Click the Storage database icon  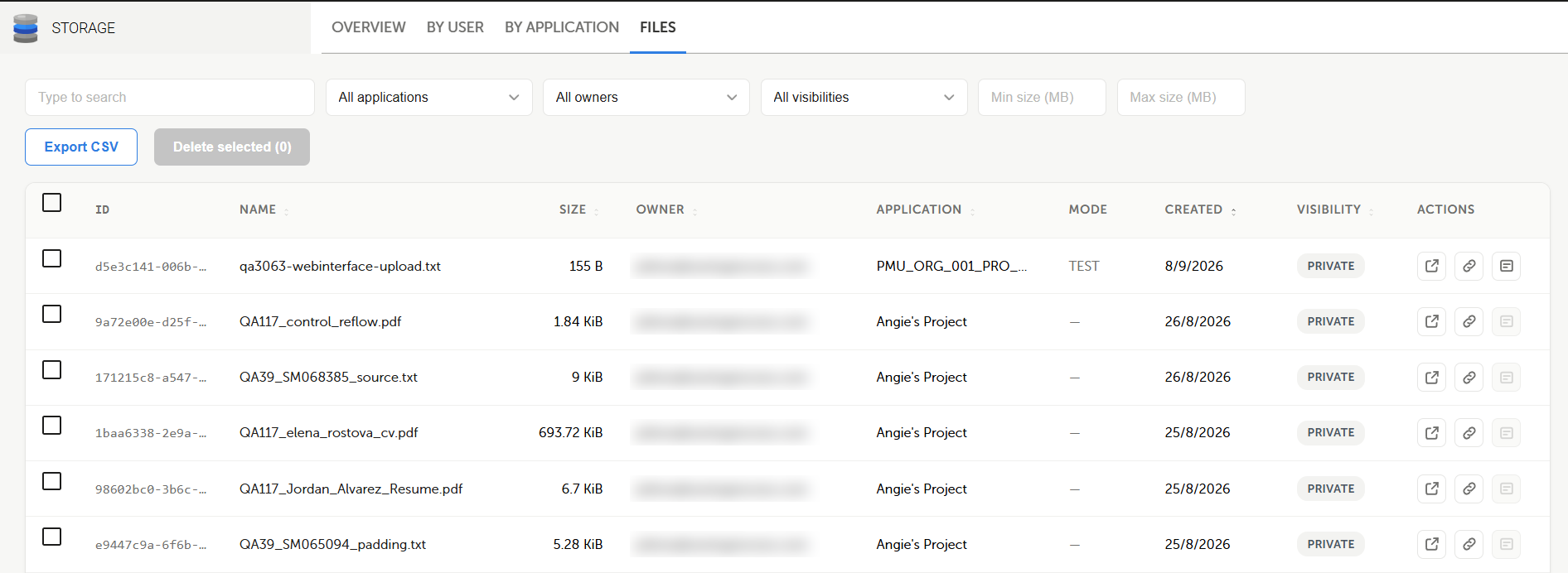(26, 28)
